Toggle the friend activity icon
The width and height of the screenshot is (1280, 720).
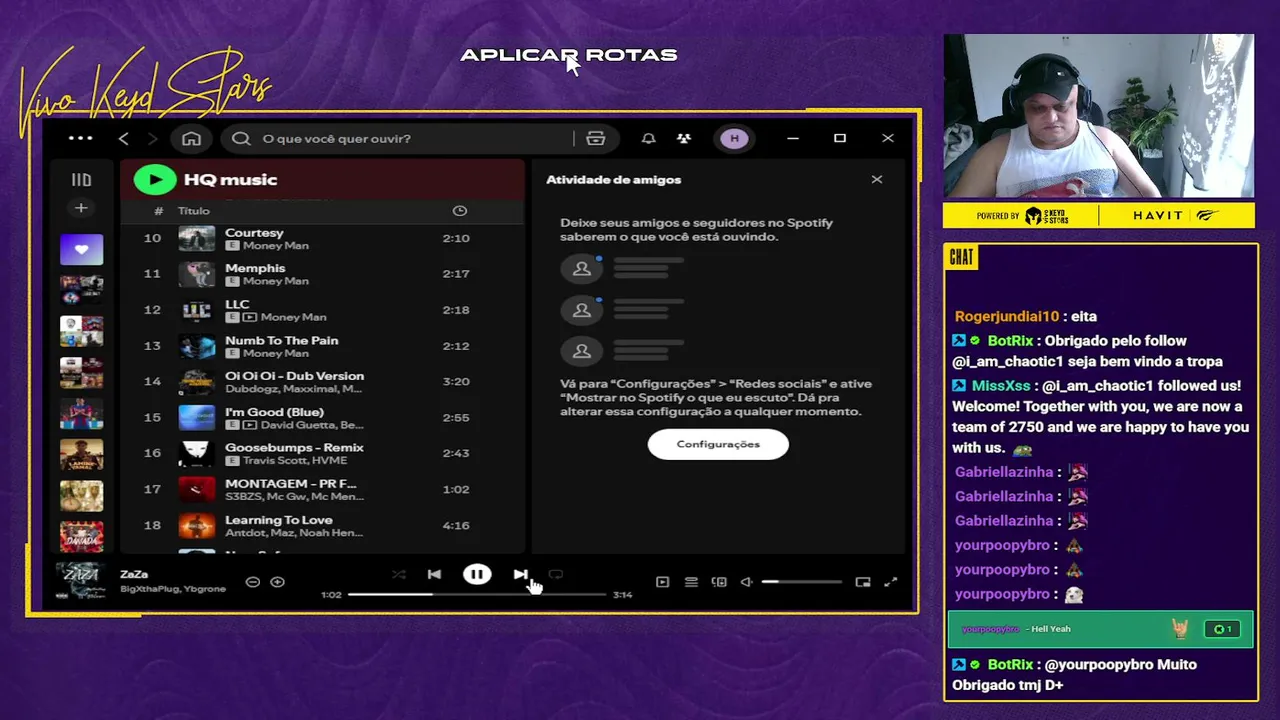point(684,138)
